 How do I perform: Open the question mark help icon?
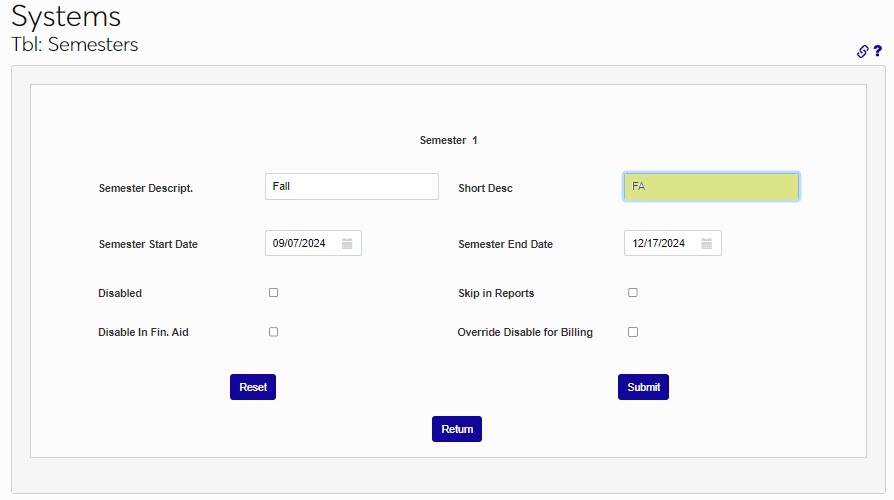point(878,51)
